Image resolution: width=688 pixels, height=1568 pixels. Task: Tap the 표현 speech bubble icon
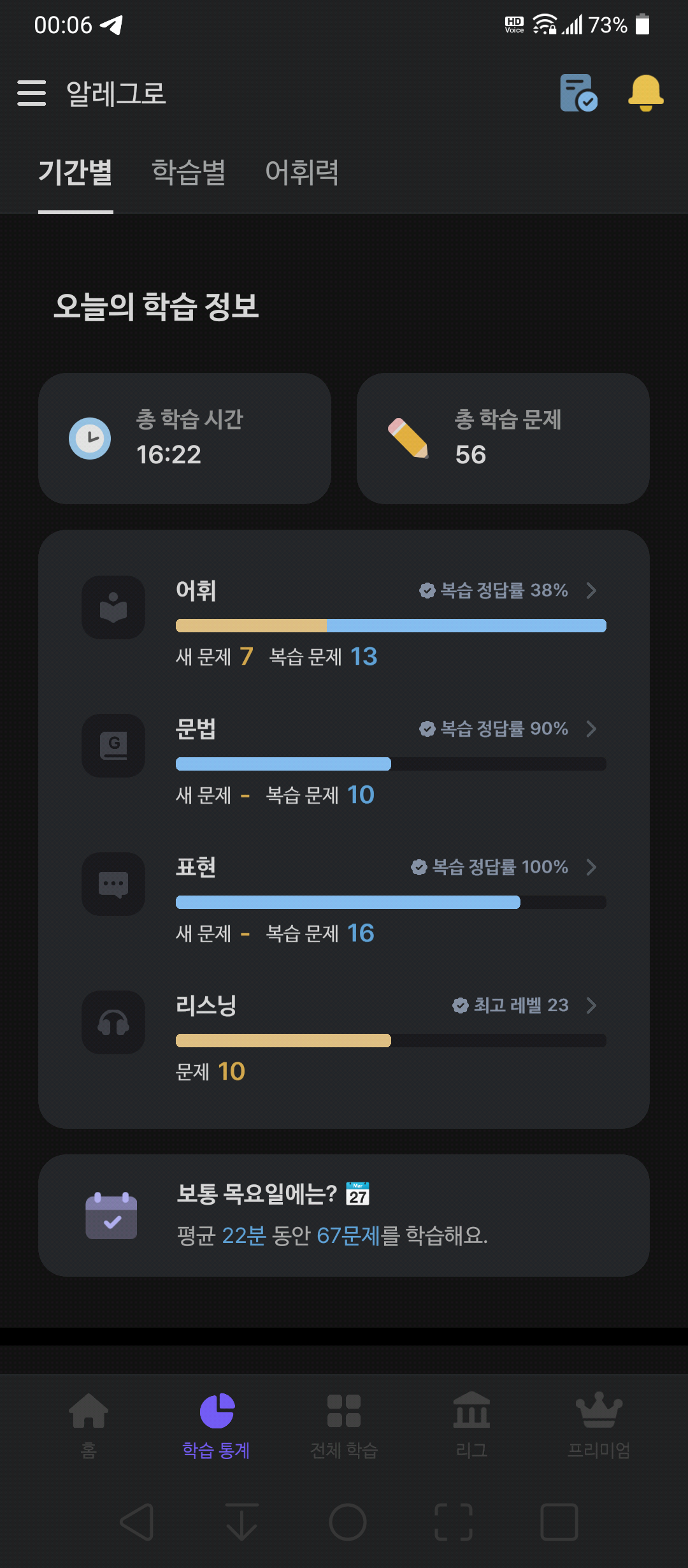pos(113,884)
